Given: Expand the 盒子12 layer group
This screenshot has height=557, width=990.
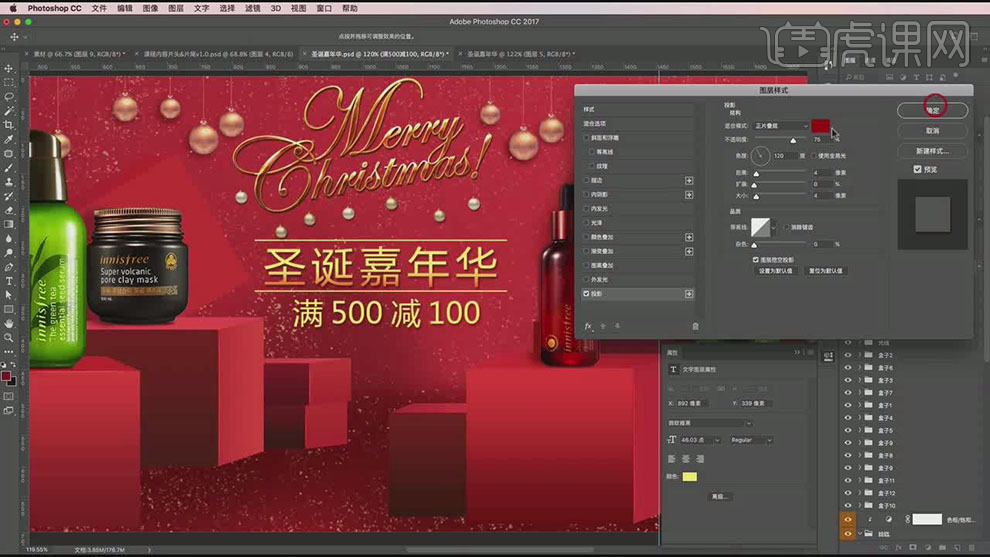Looking at the screenshot, I should [x=859, y=493].
